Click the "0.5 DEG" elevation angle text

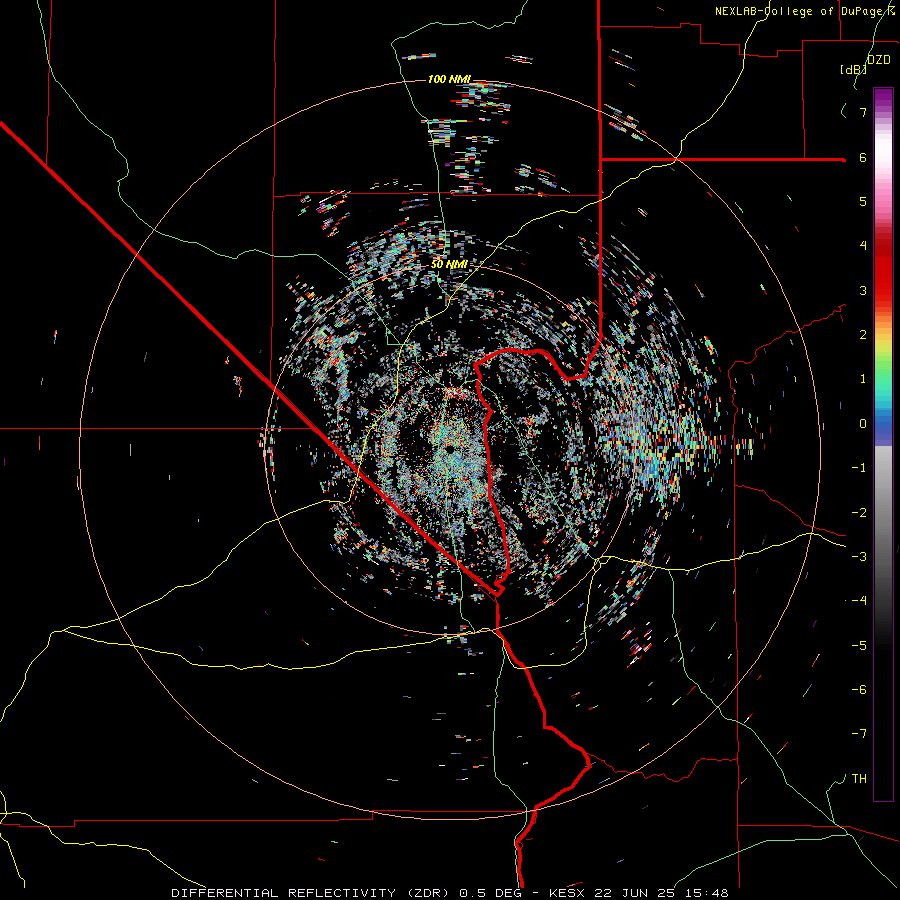tap(493, 893)
